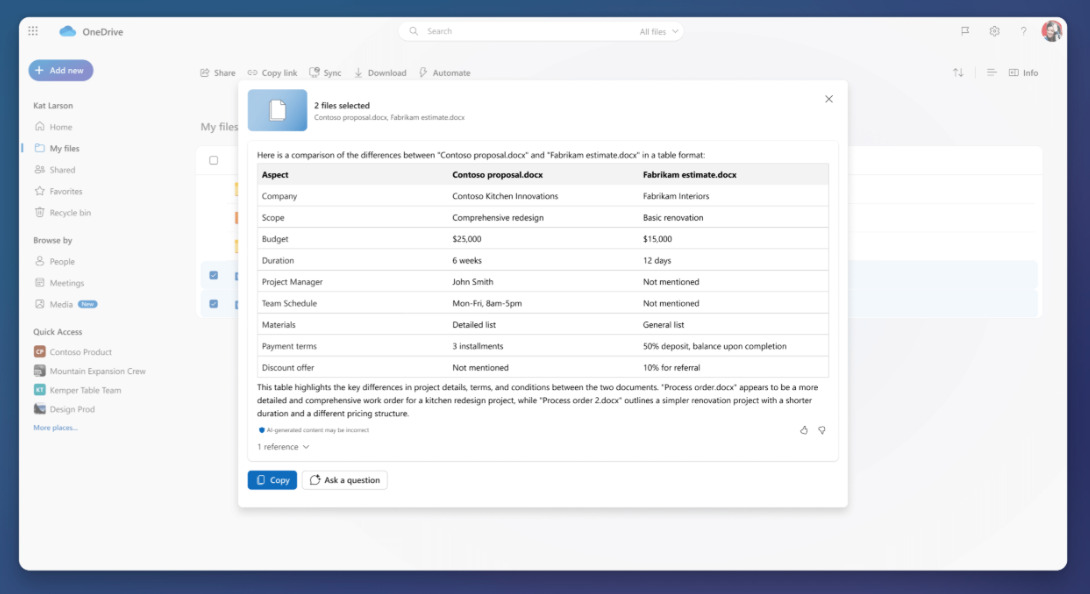Screen dimensions: 1090x594
Task: Browse by Meetings
Action: 59,283
